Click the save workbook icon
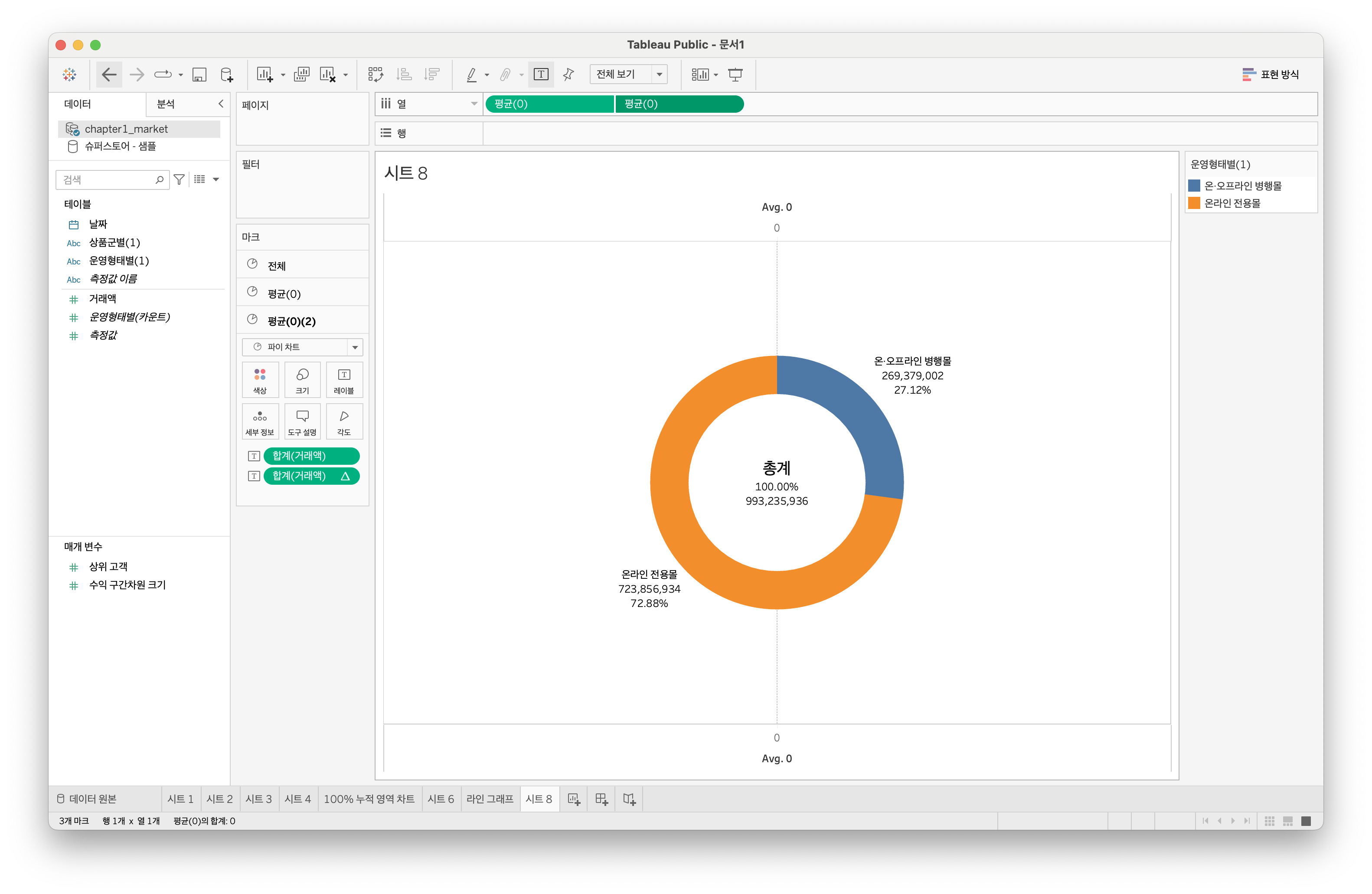Viewport: 1372px width, 894px height. coord(199,75)
